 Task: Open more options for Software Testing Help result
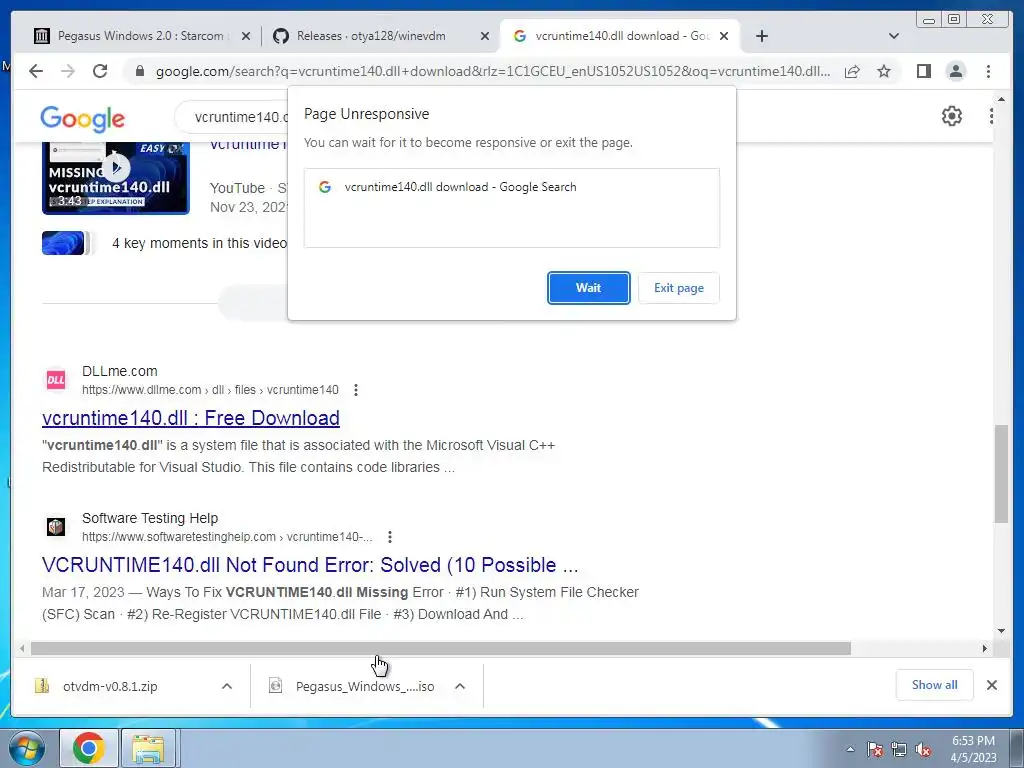(x=389, y=537)
